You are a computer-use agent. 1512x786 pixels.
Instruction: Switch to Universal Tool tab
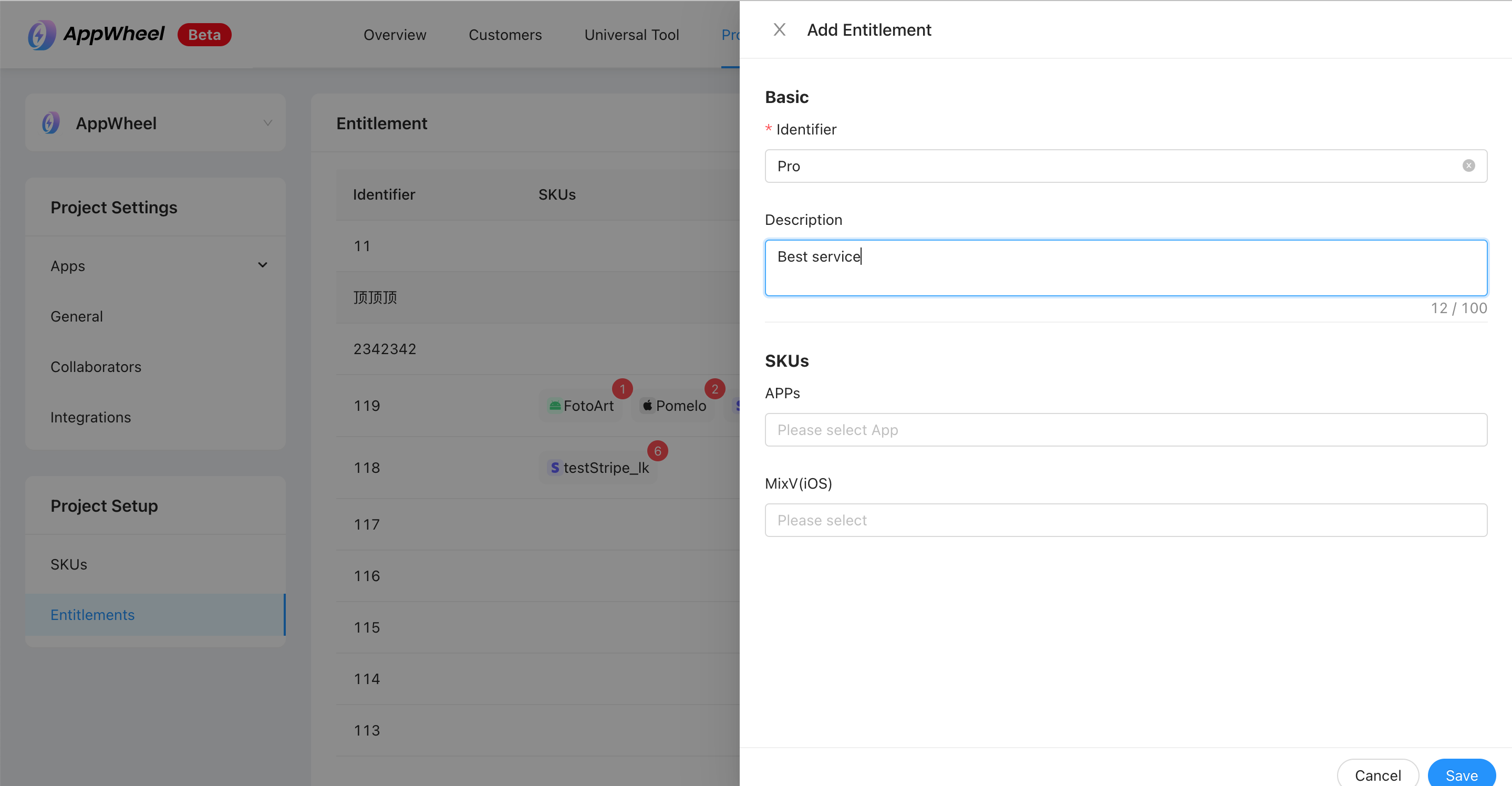click(631, 35)
